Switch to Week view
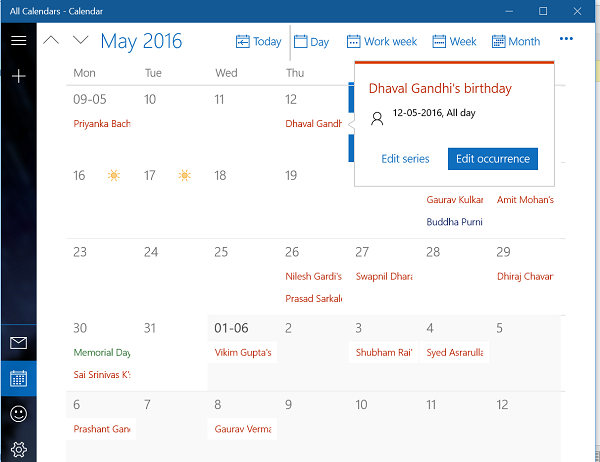 click(x=454, y=41)
